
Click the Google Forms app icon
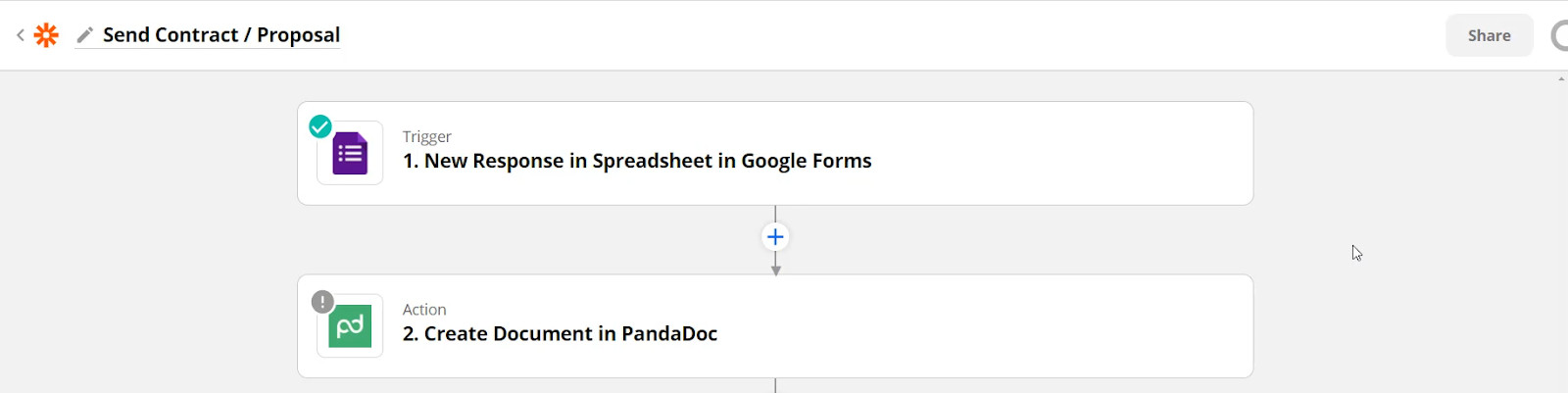click(x=350, y=154)
